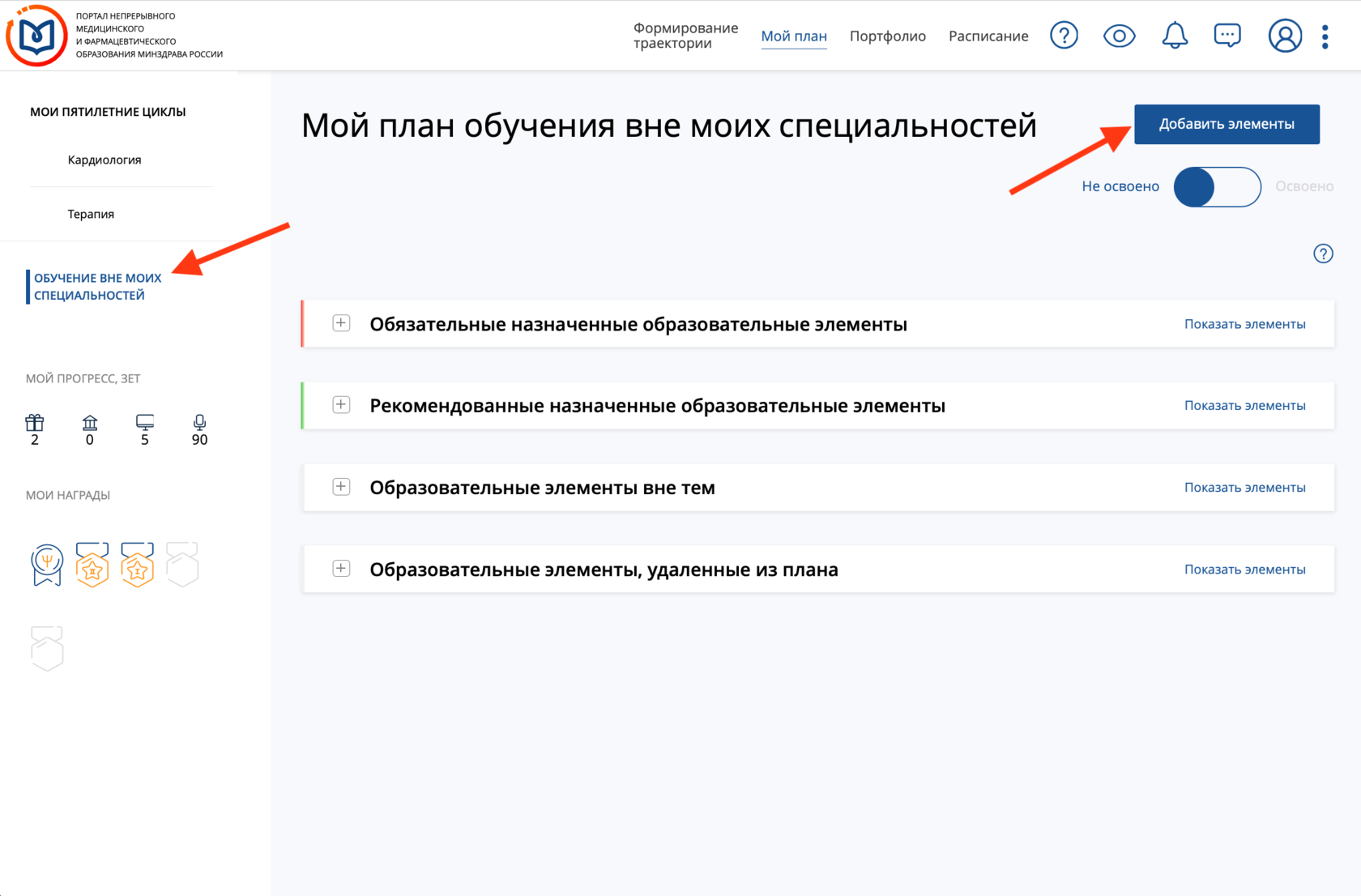Click the monitor icon with value 5

click(x=145, y=422)
